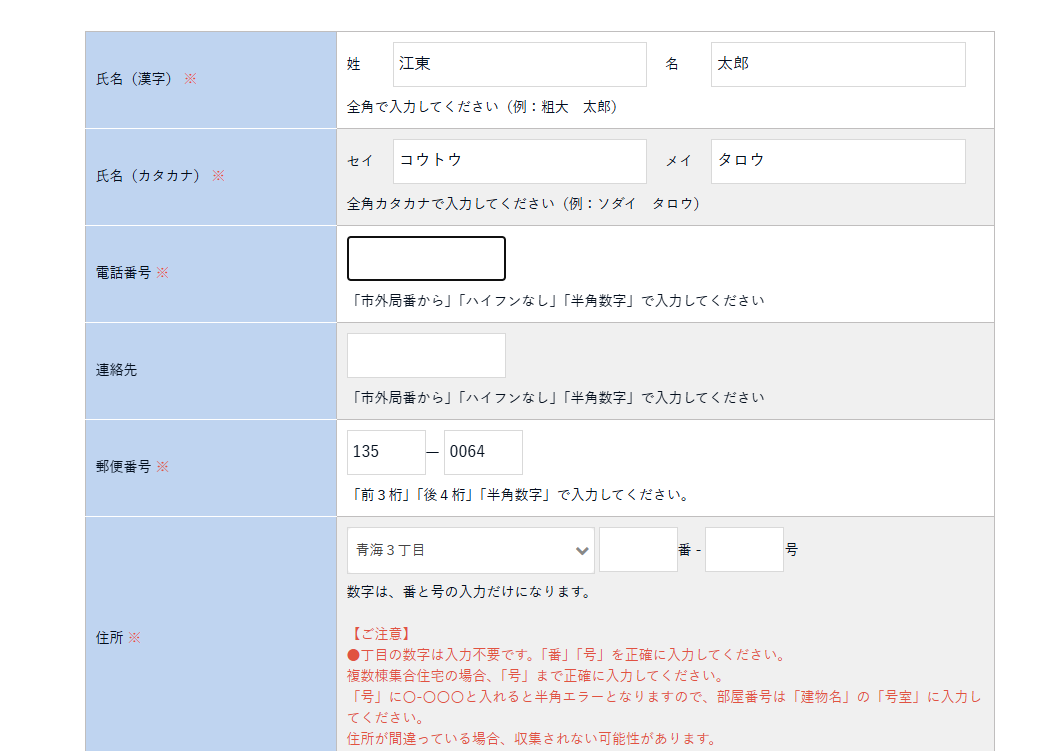
Task: Click the 号 number input field
Action: [x=743, y=550]
